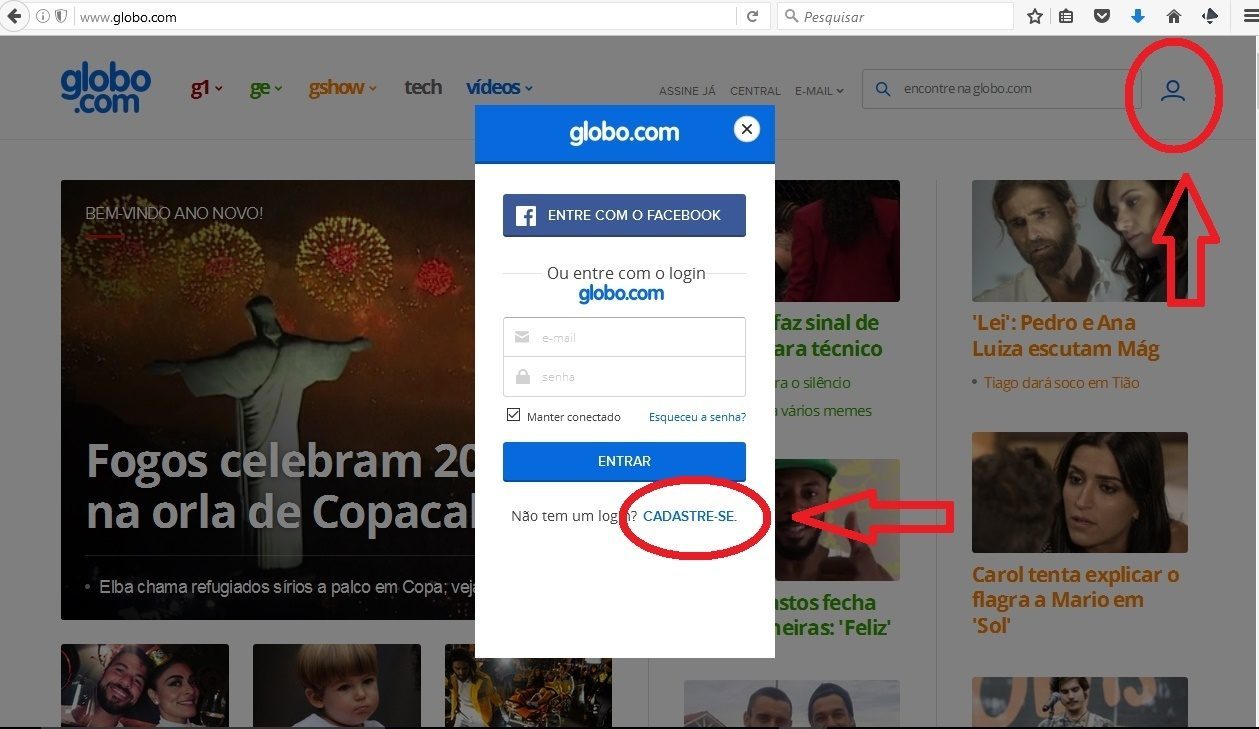Focus the e-mail input field
The image size is (1259, 729).
tap(624, 337)
